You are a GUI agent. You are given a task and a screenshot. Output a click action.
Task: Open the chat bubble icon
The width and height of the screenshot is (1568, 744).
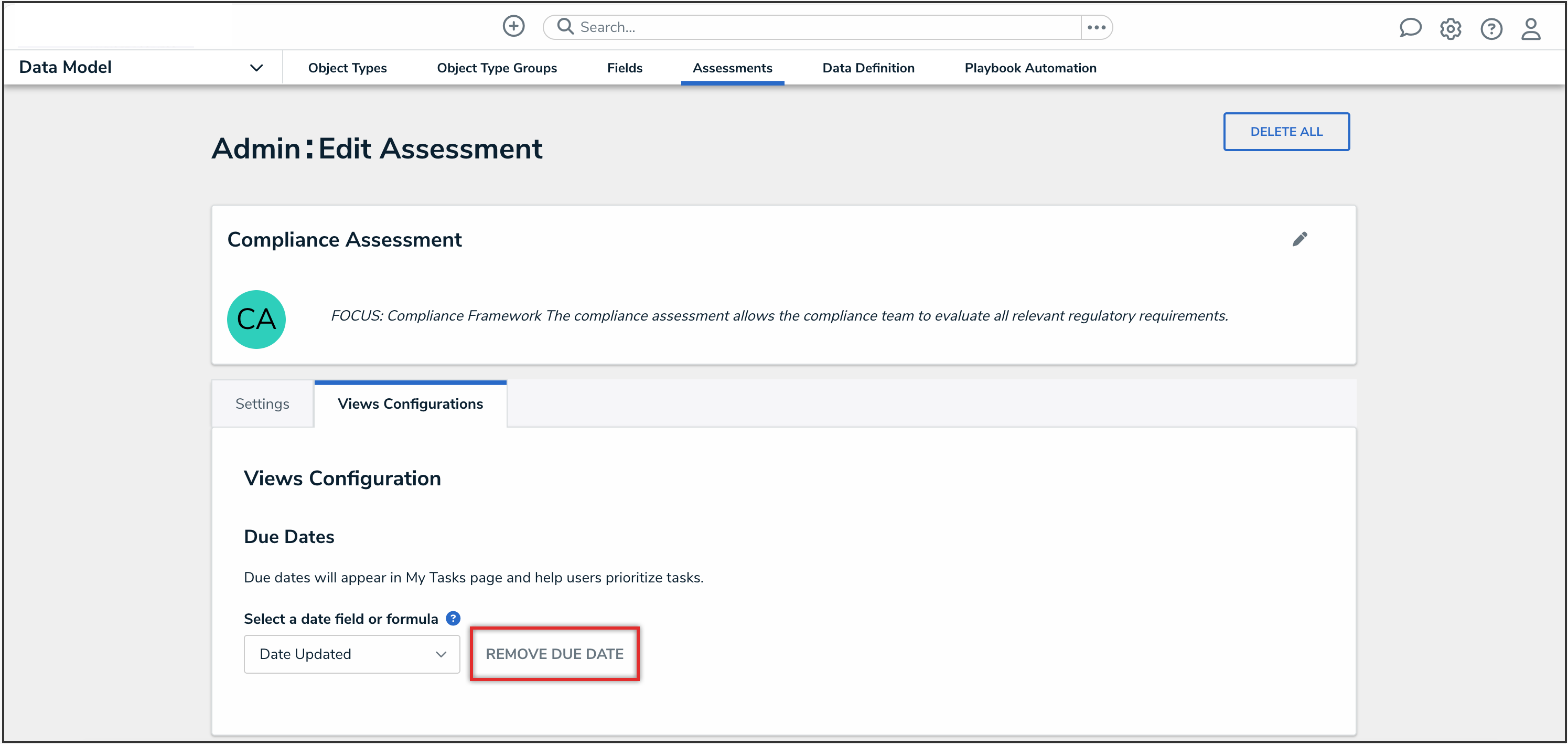1410,28
